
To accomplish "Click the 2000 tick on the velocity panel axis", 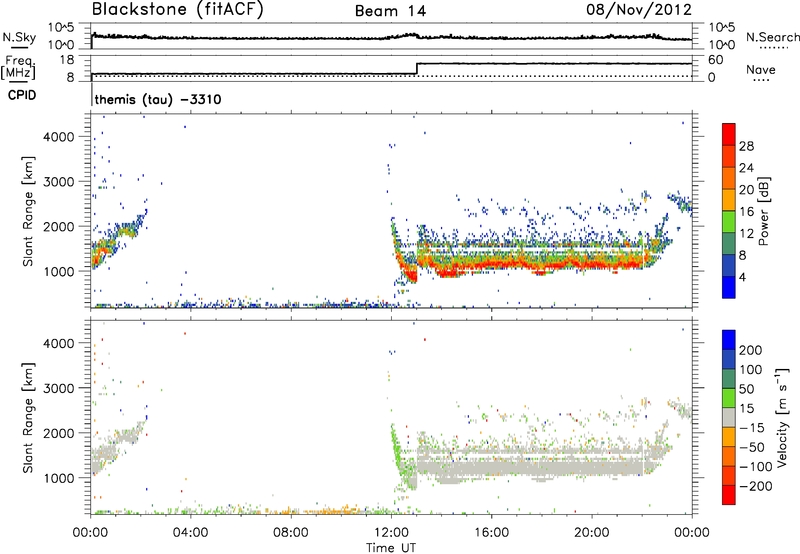I will coord(59,433).
